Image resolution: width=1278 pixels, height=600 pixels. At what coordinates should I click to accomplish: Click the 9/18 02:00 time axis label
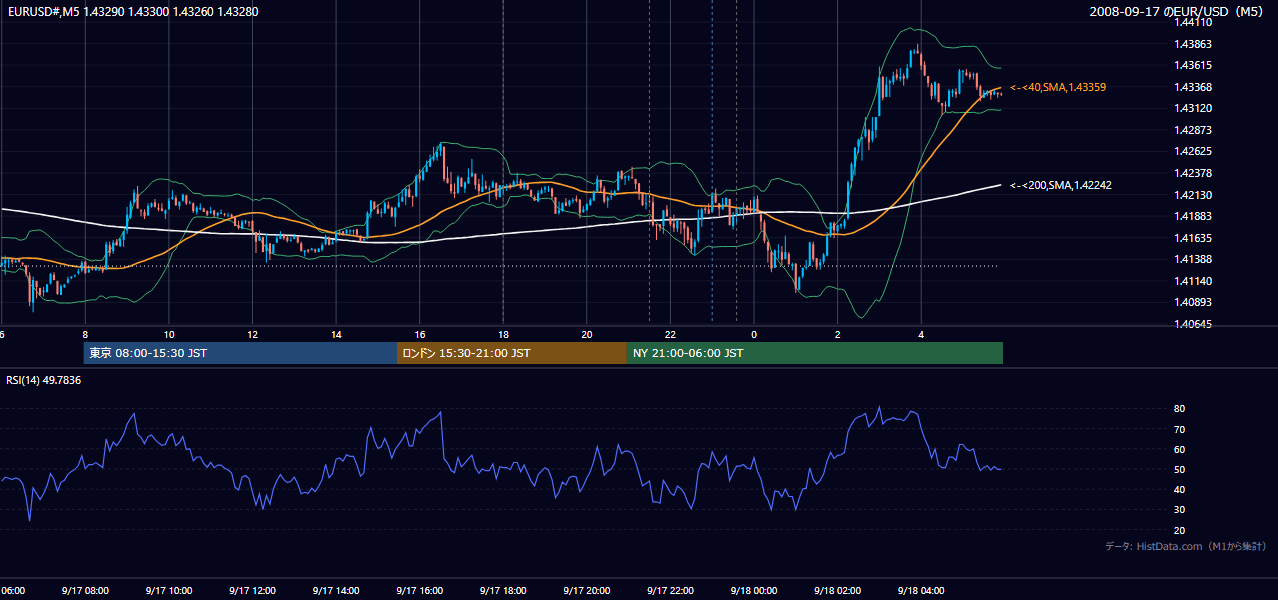[x=837, y=590]
